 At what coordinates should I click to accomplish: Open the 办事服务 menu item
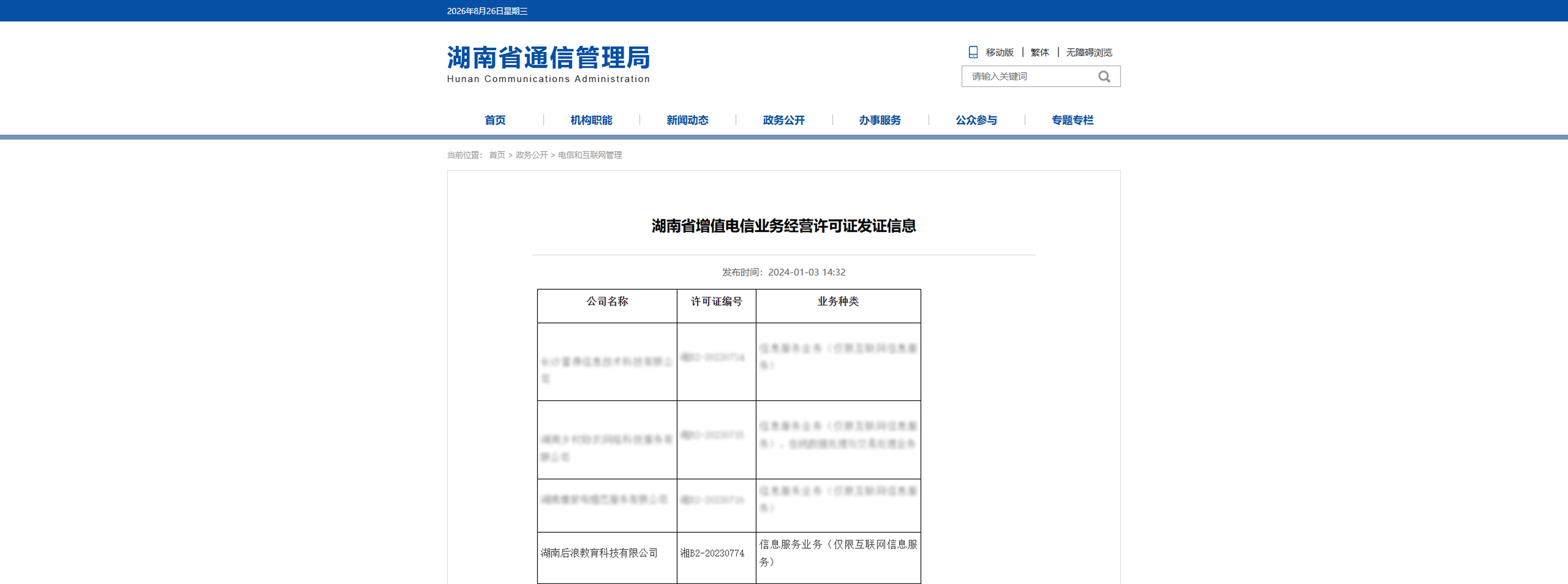[x=880, y=121]
